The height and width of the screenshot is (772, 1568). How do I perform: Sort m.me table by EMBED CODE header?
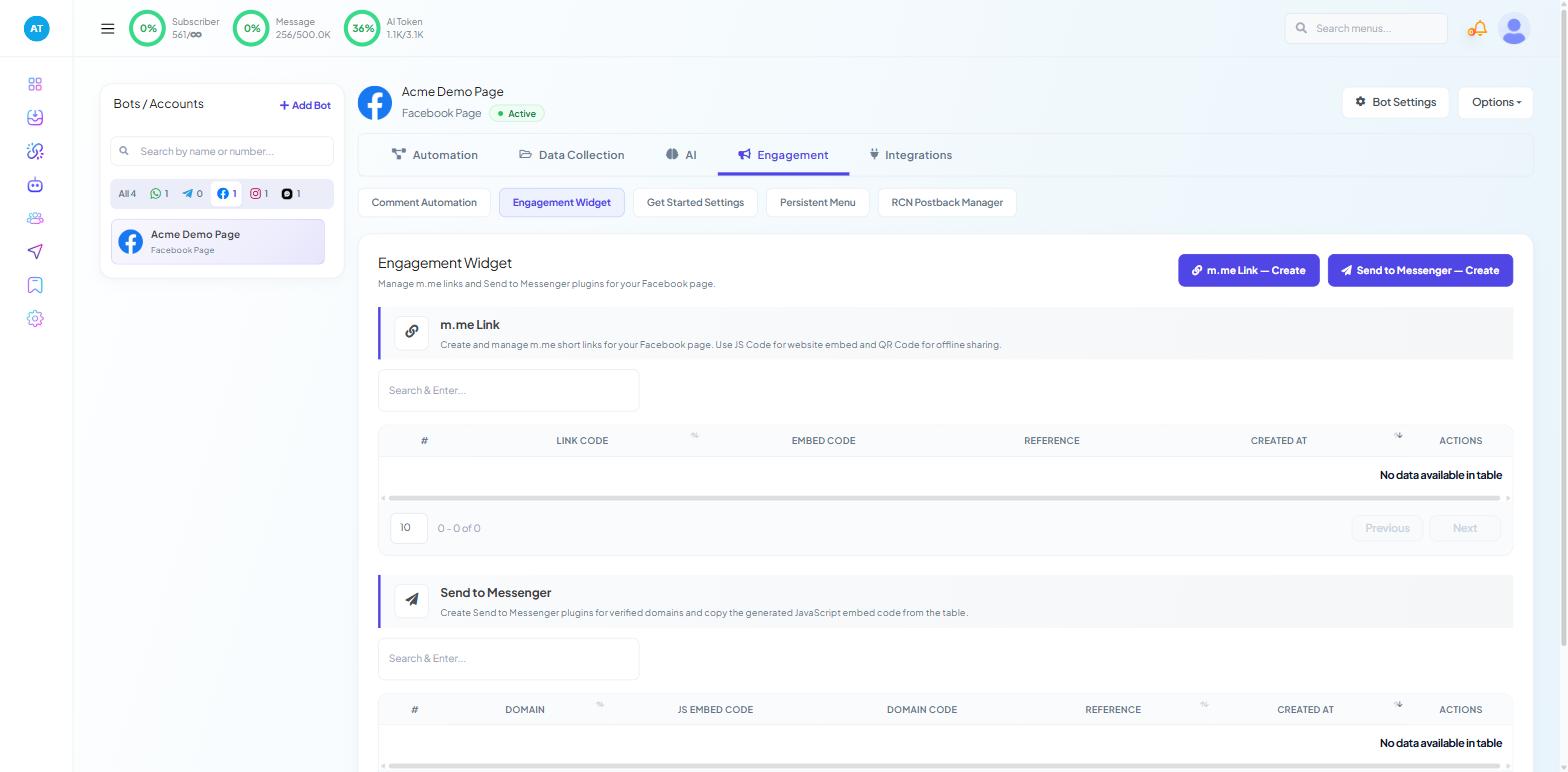(823, 441)
